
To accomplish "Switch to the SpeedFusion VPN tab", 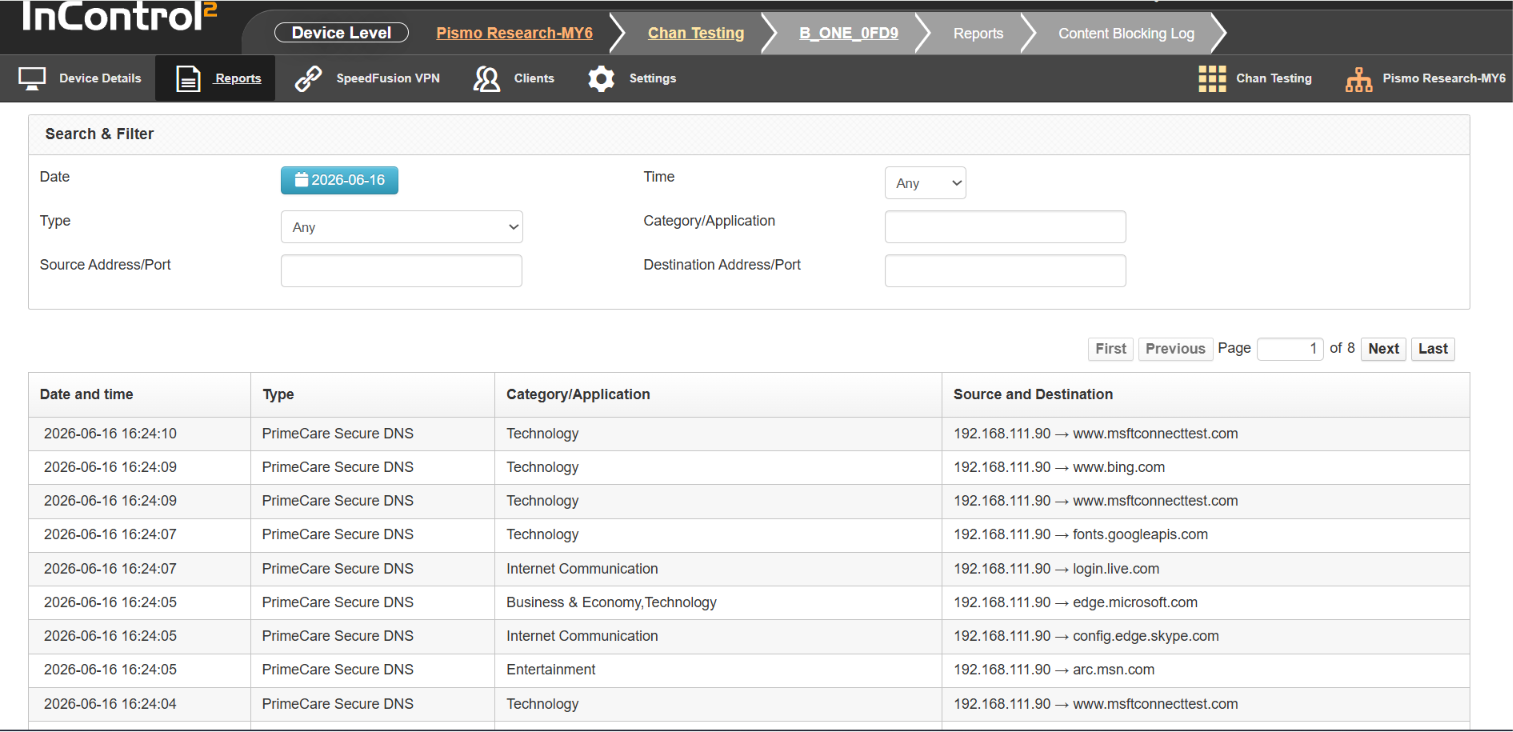I will 367,79.
